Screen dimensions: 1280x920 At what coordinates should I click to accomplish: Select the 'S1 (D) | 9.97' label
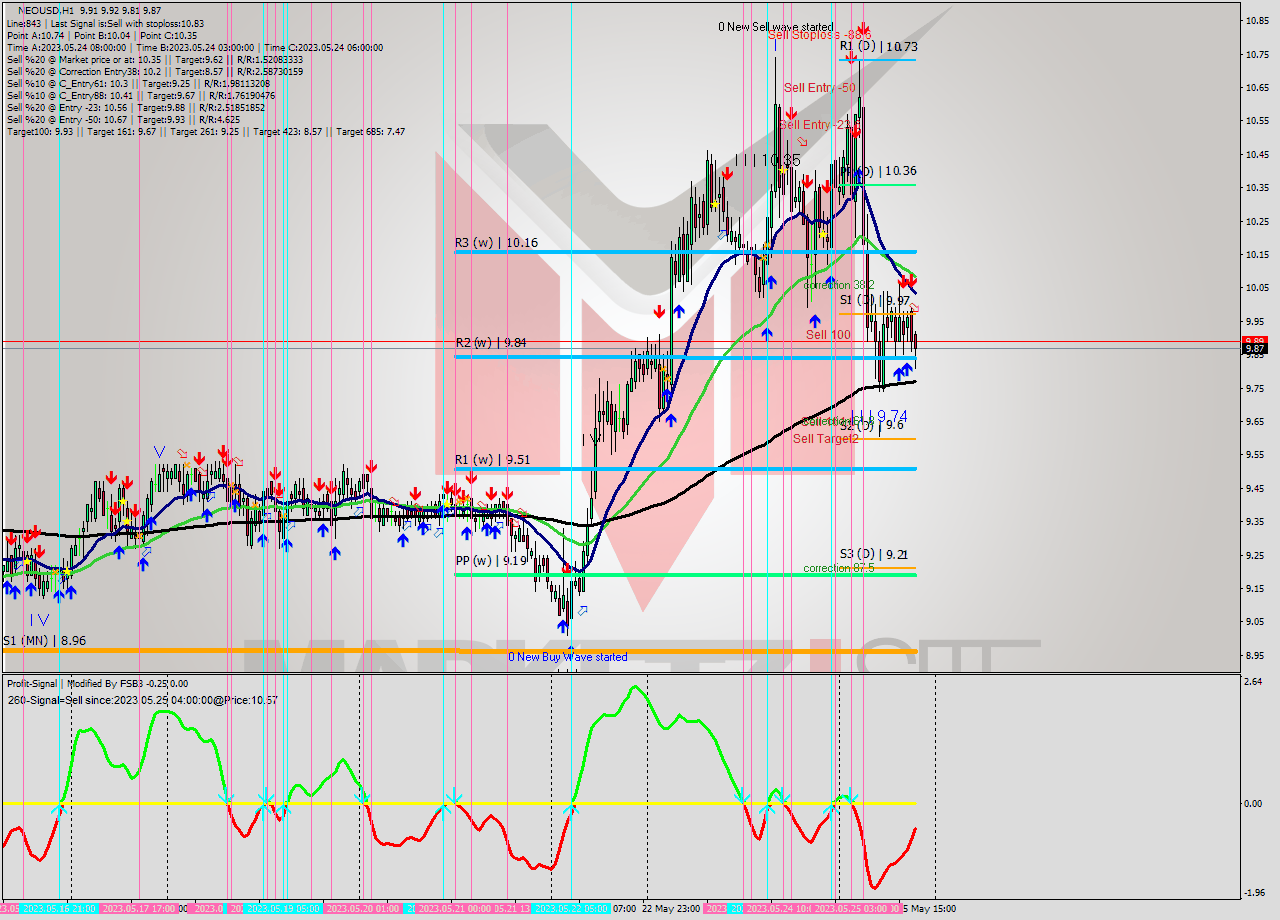click(x=875, y=300)
